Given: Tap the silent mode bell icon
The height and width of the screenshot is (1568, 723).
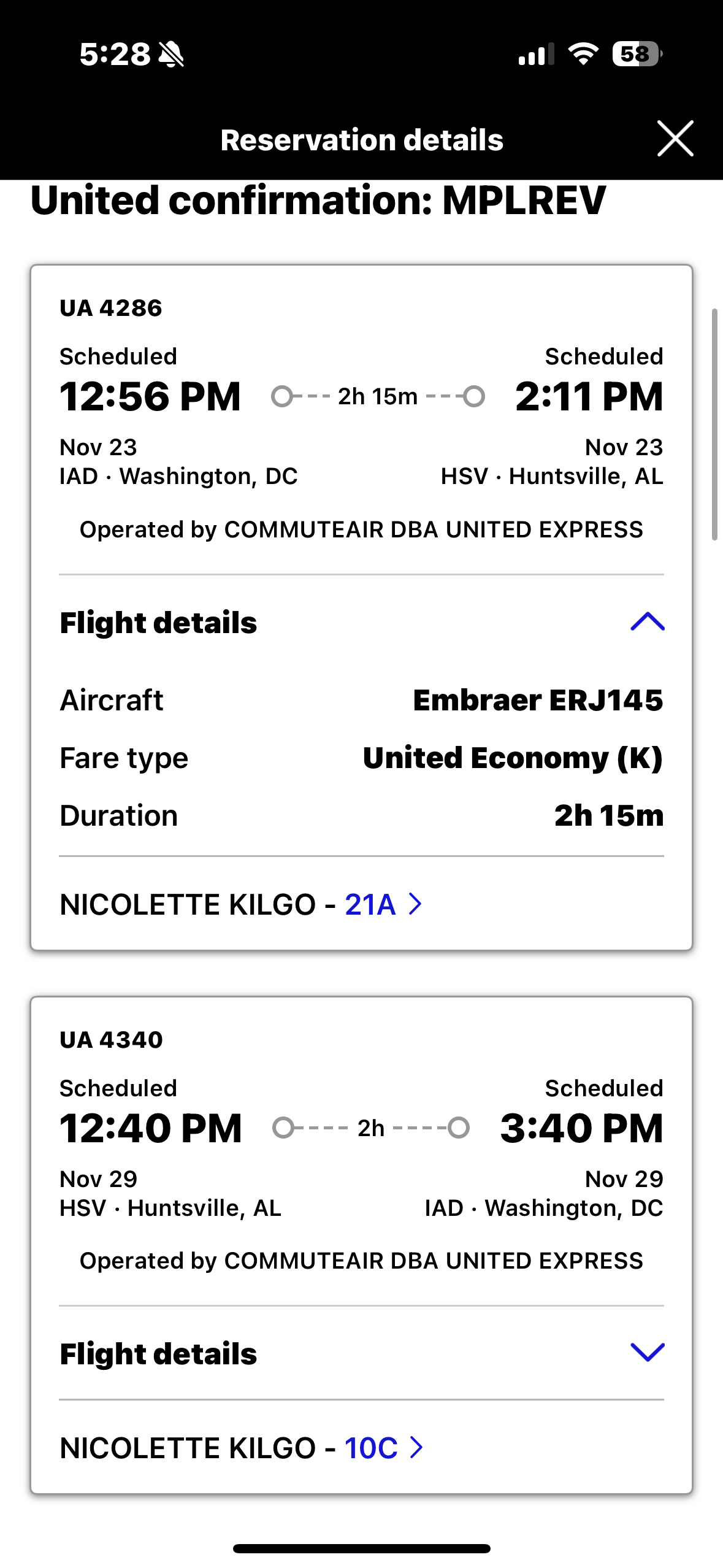Looking at the screenshot, I should pyautogui.click(x=171, y=55).
